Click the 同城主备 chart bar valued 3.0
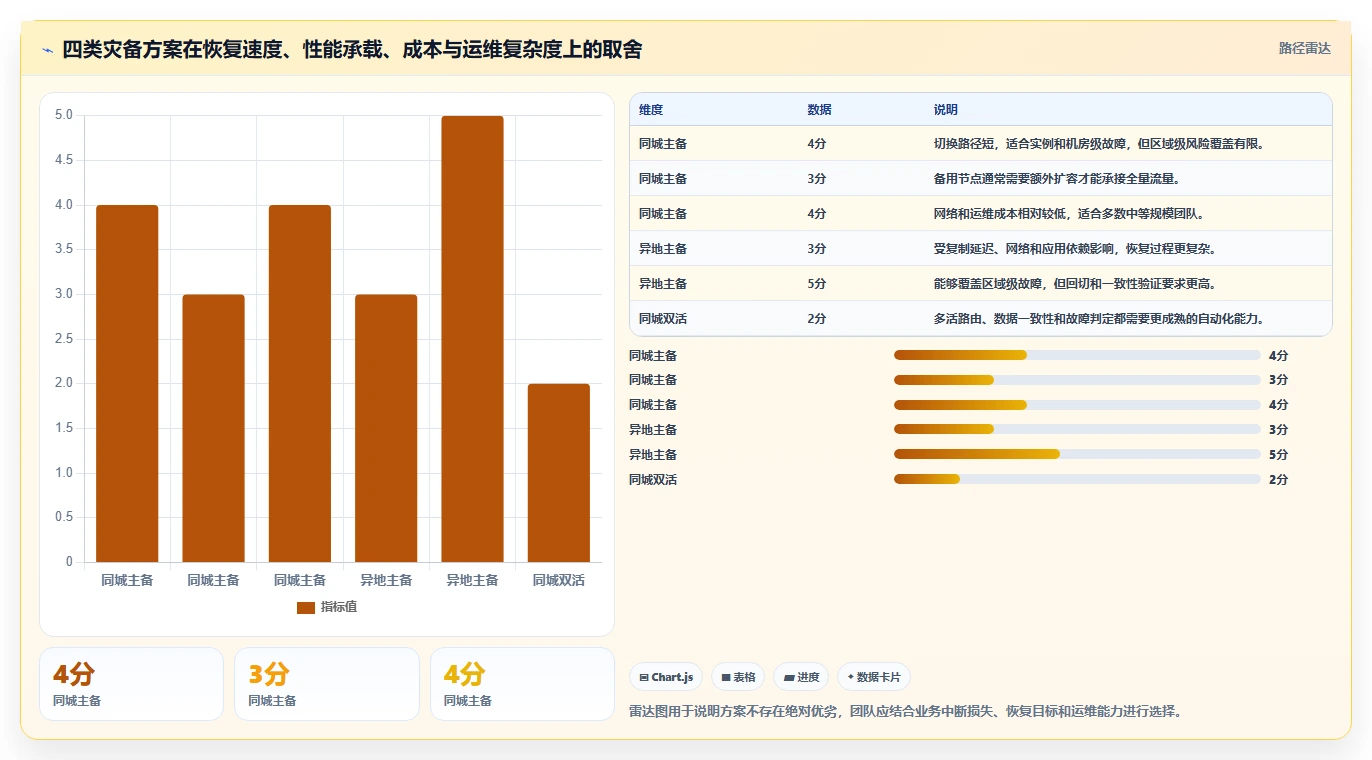1372x760 pixels. click(213, 428)
